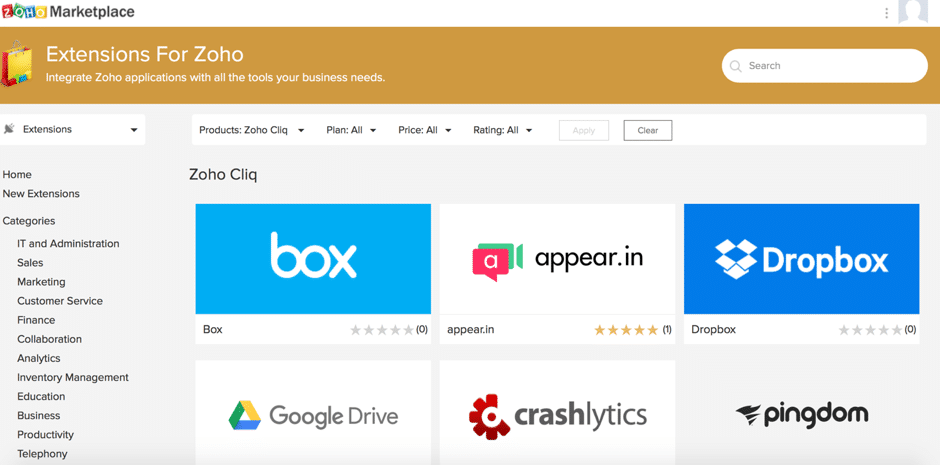Screen dimensions: 940x465
Task: Click the Zoho logo in header
Action: [x=25, y=11]
